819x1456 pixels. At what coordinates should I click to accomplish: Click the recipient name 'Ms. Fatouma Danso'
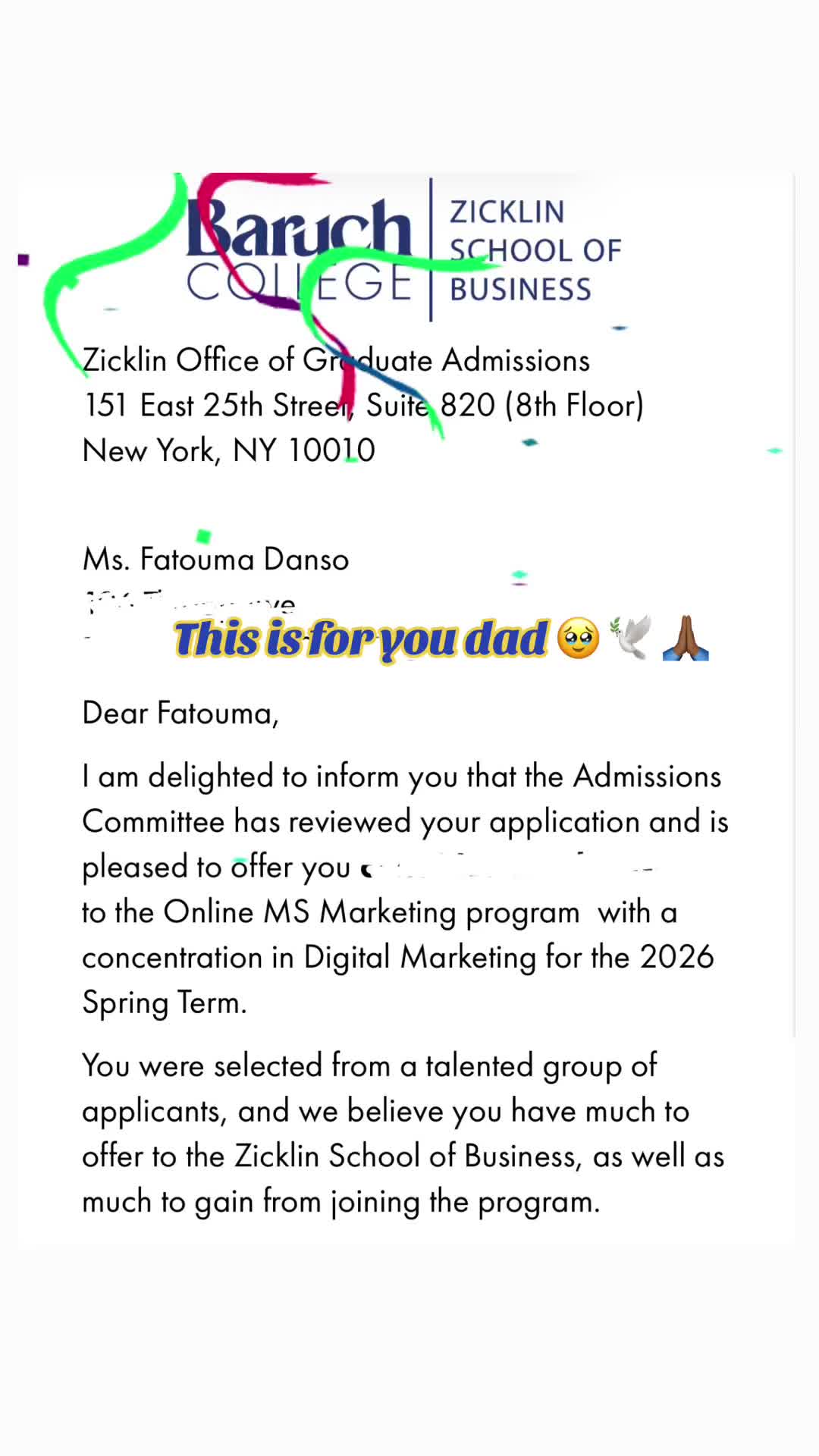coord(216,560)
